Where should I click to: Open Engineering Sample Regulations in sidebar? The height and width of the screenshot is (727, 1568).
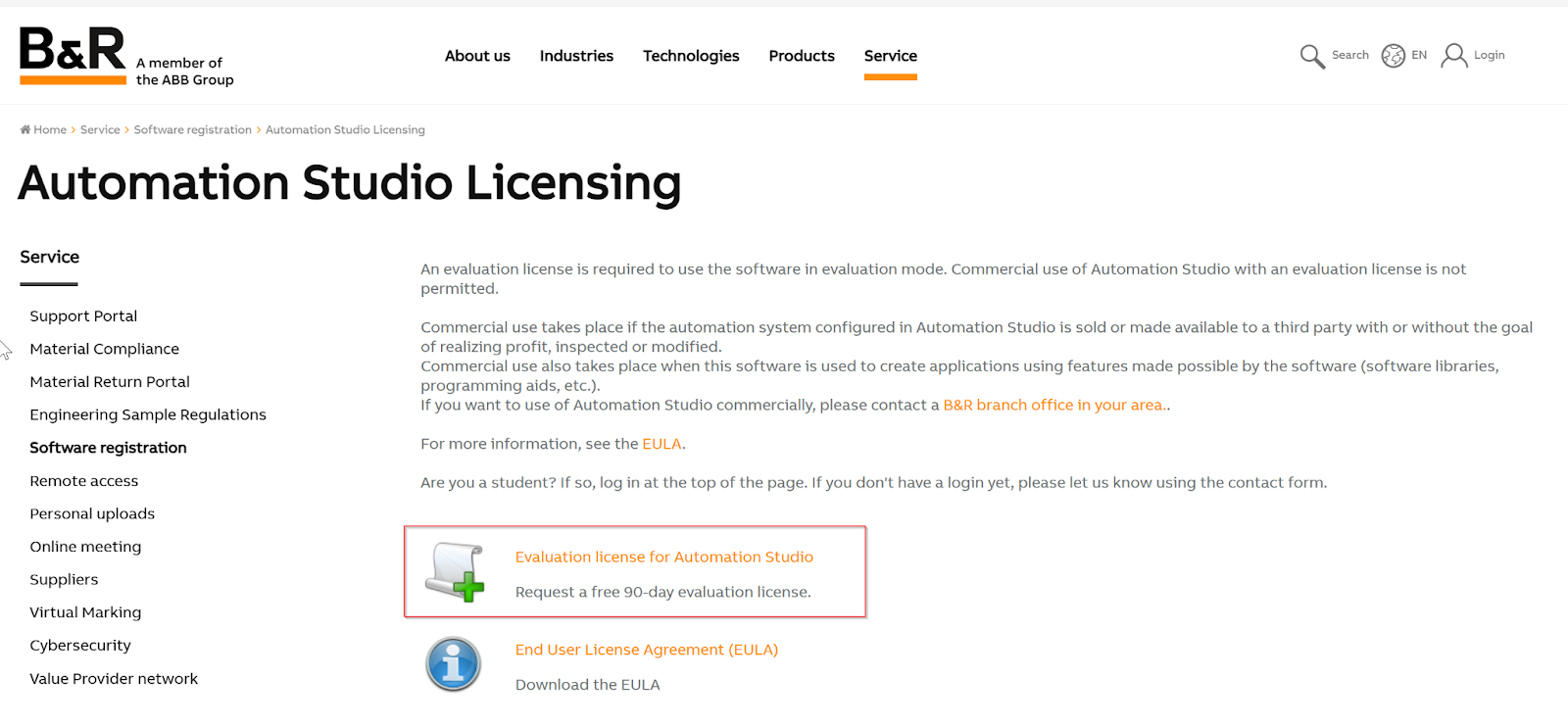click(148, 414)
